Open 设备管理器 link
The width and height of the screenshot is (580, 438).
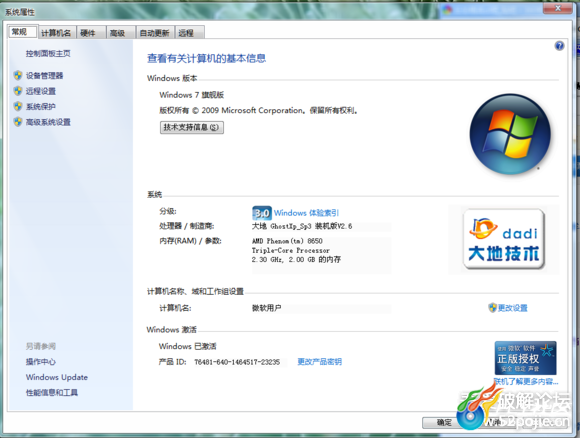pos(44,75)
